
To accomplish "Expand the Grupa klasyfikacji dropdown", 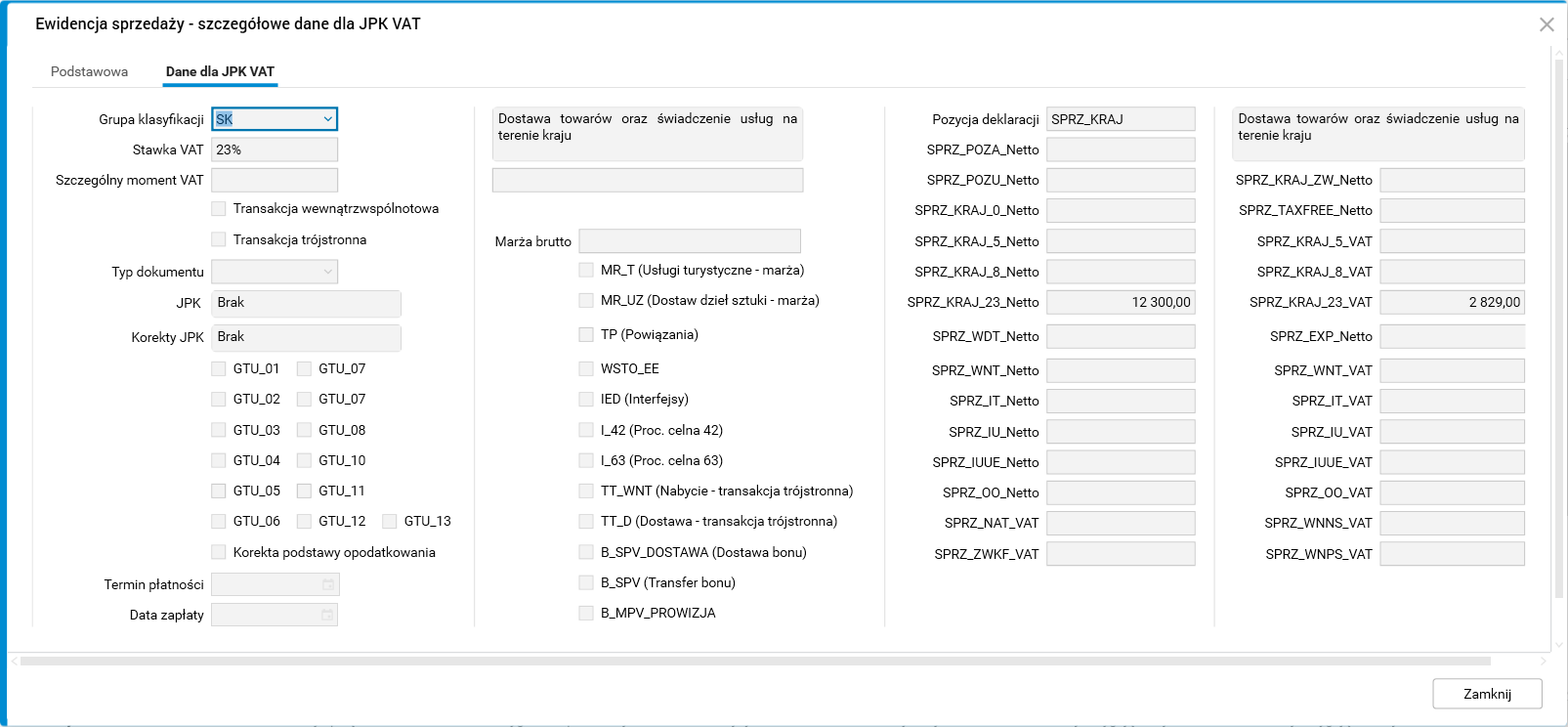I will pyautogui.click(x=327, y=119).
